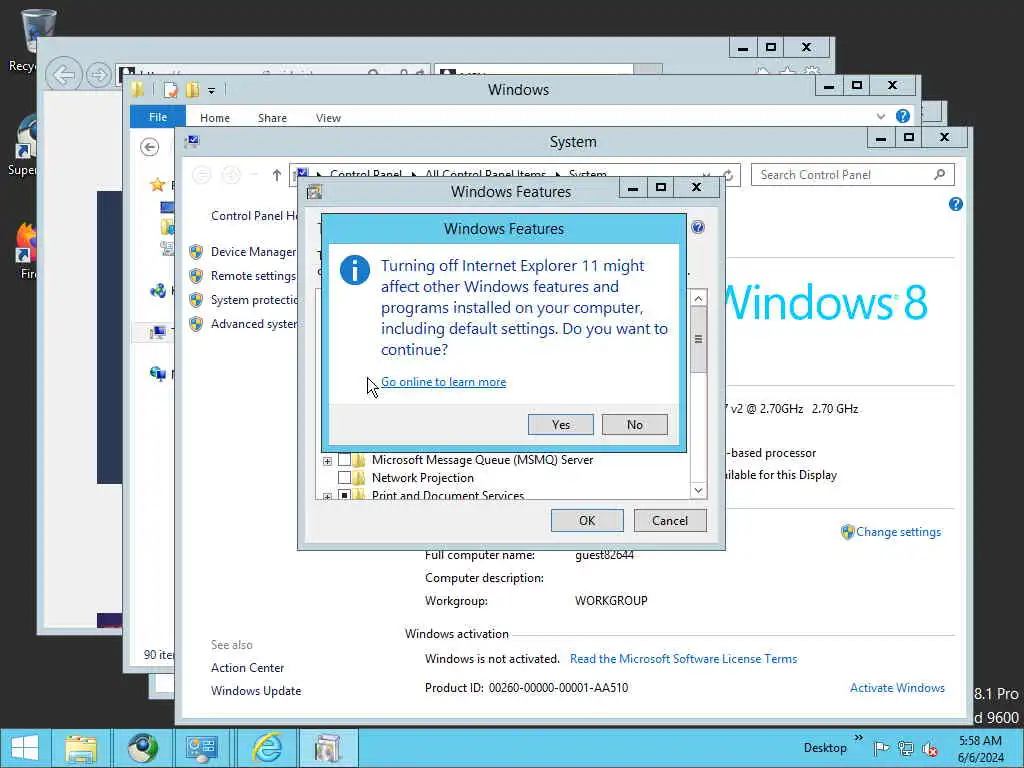1024x768 pixels.
Task: Open System protection link
Action: click(254, 300)
